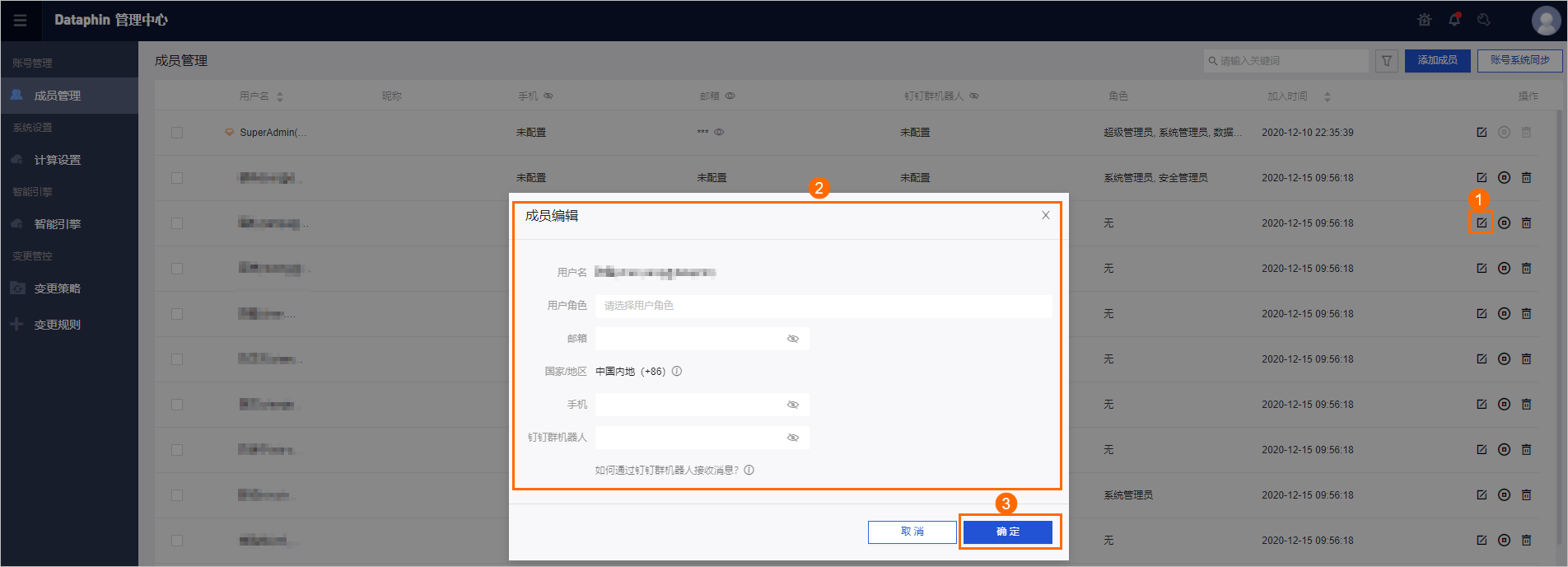Click circle icon of 系统管理员, 安全管理员 row
Image resolution: width=1568 pixels, height=567 pixels.
tap(1504, 178)
